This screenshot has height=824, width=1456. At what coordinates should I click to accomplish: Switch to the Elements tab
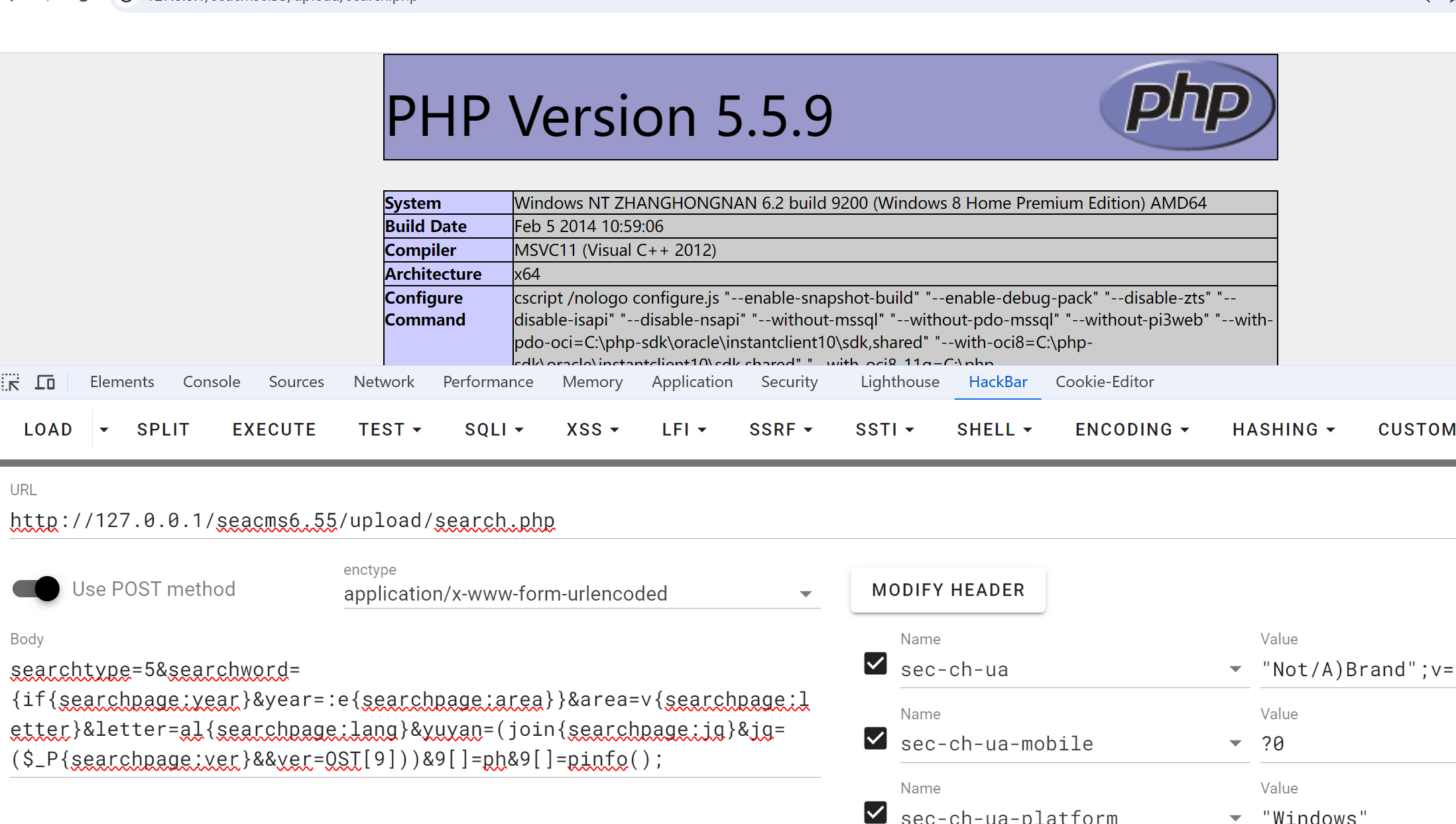[x=122, y=382]
